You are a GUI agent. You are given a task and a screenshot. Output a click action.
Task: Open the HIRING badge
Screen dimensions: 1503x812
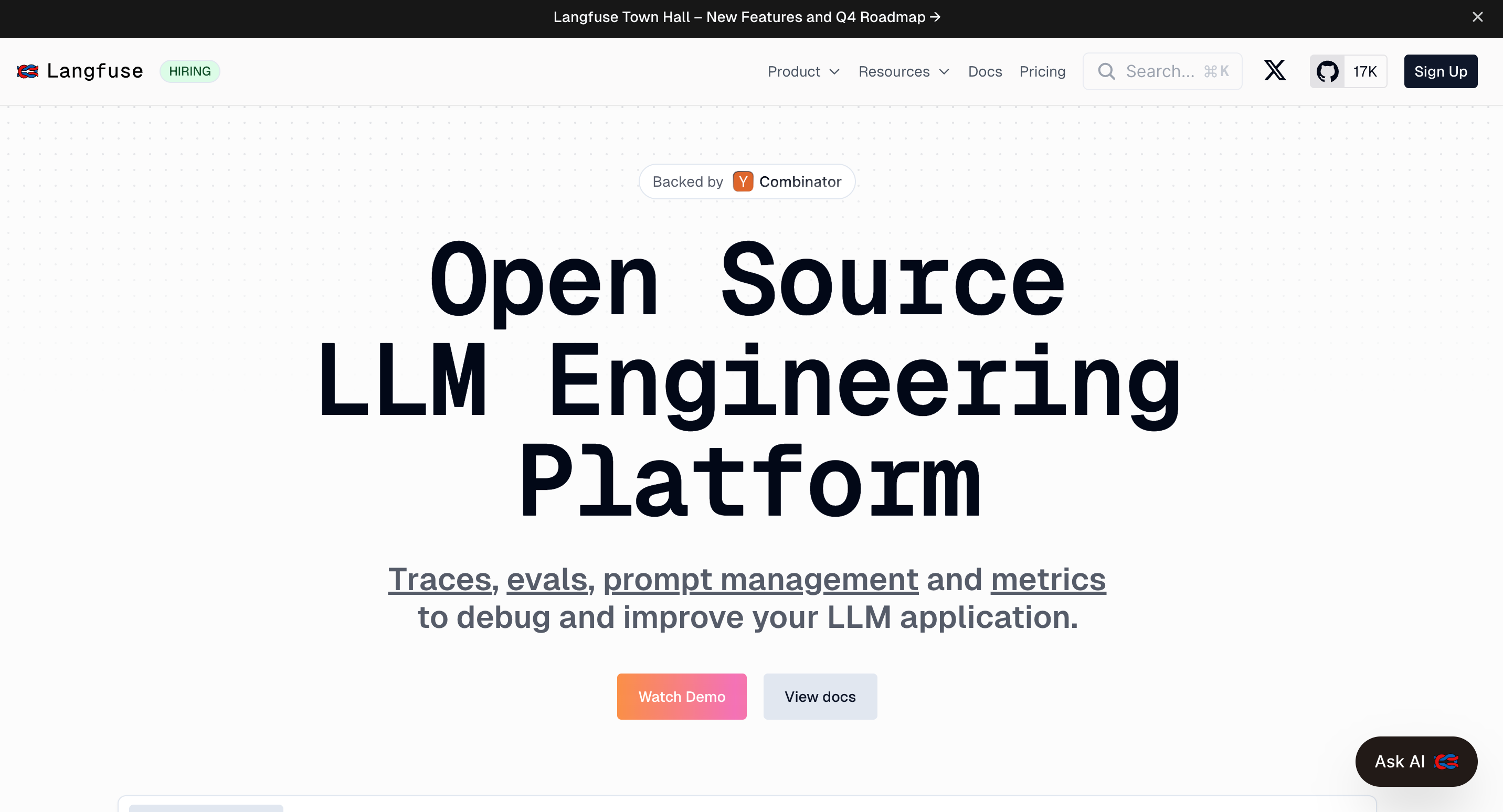(189, 71)
